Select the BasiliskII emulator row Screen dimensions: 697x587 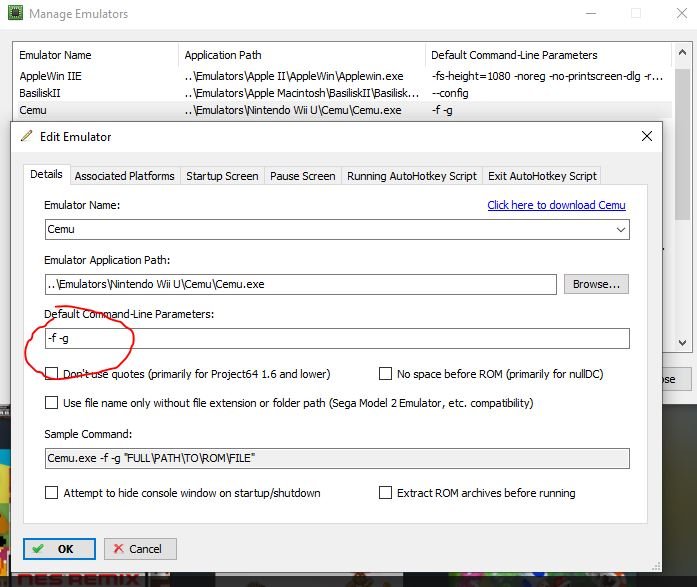tap(342, 93)
